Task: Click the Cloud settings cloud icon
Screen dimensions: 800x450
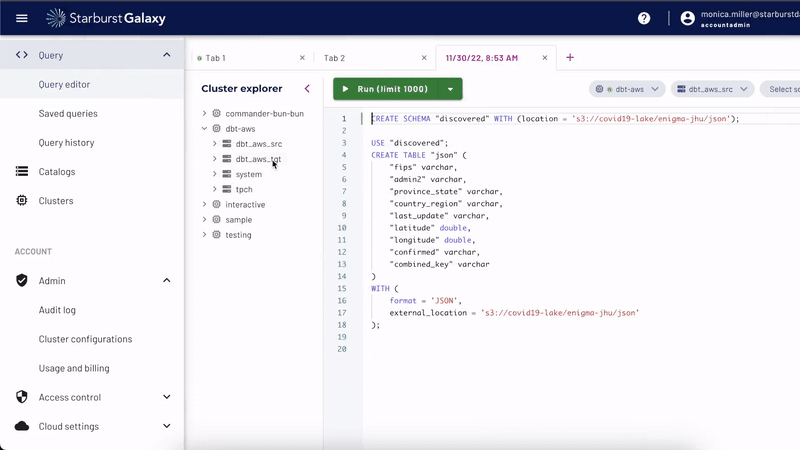Action: click(21, 426)
